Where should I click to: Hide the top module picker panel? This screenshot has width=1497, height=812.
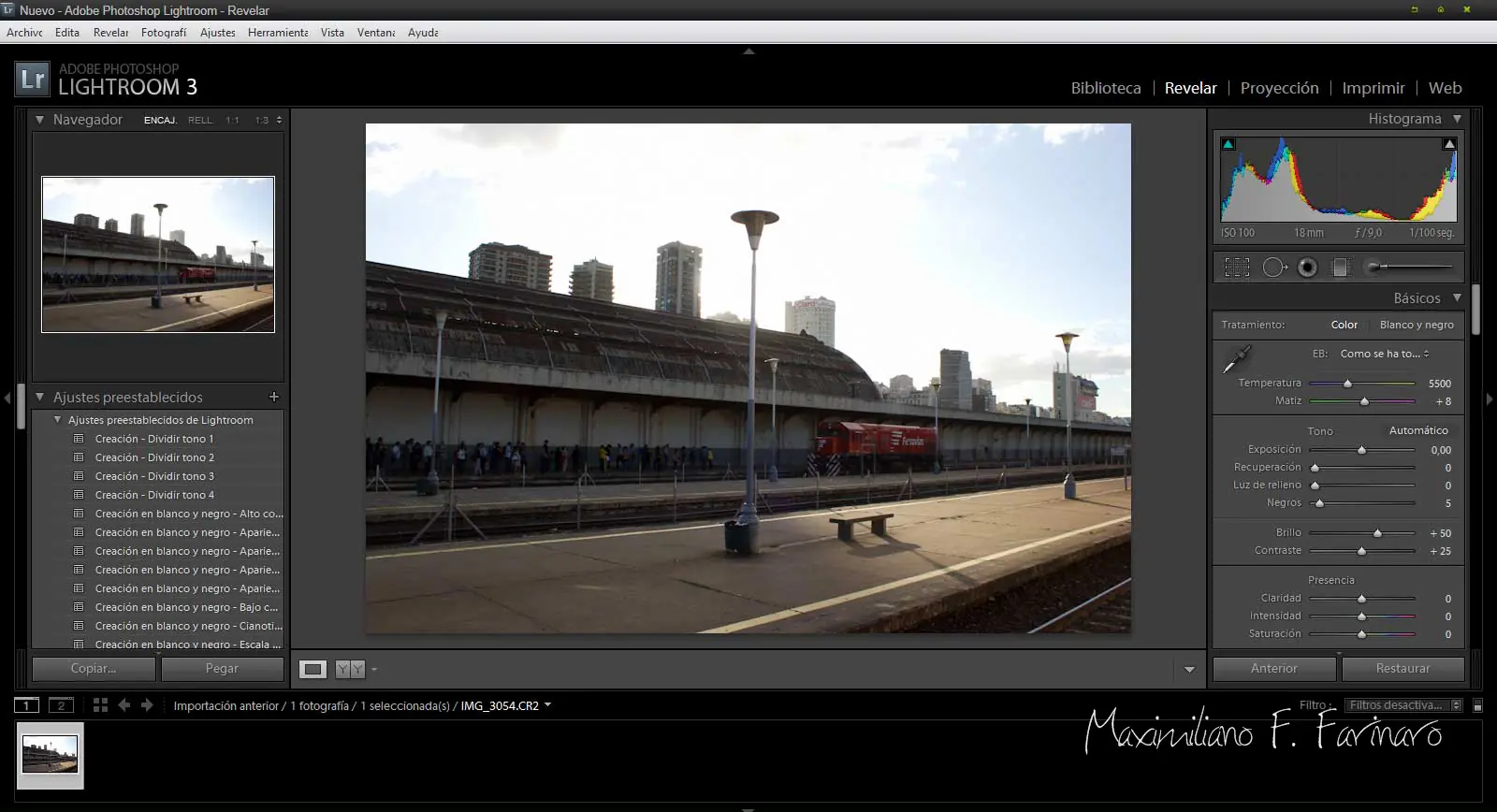pos(748,52)
